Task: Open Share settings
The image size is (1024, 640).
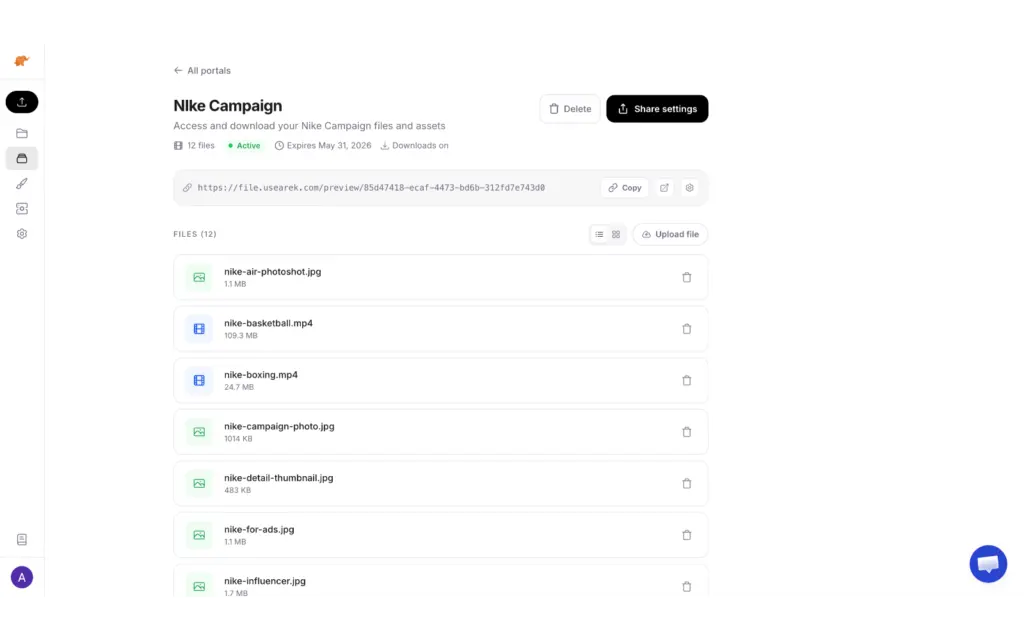Action: [657, 109]
